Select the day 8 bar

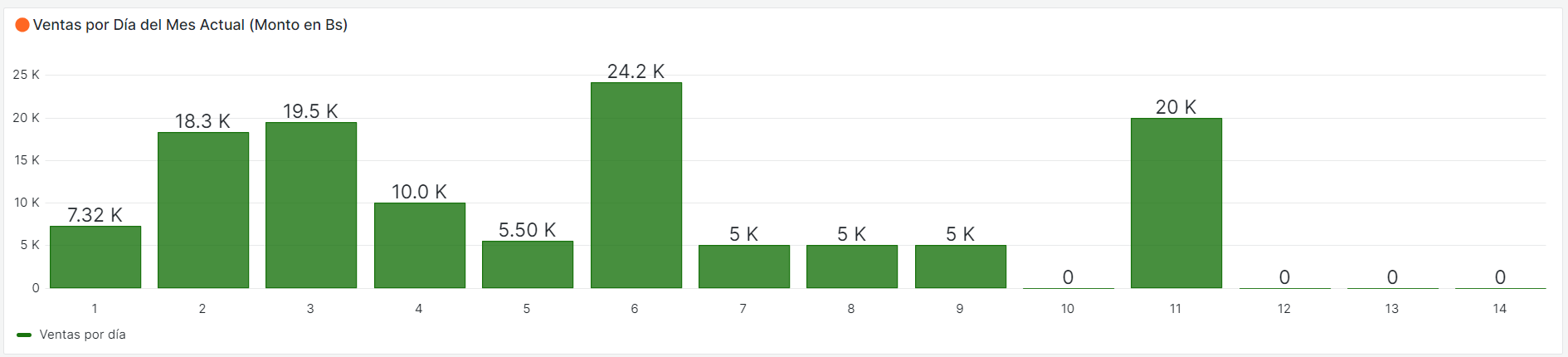(x=852, y=267)
